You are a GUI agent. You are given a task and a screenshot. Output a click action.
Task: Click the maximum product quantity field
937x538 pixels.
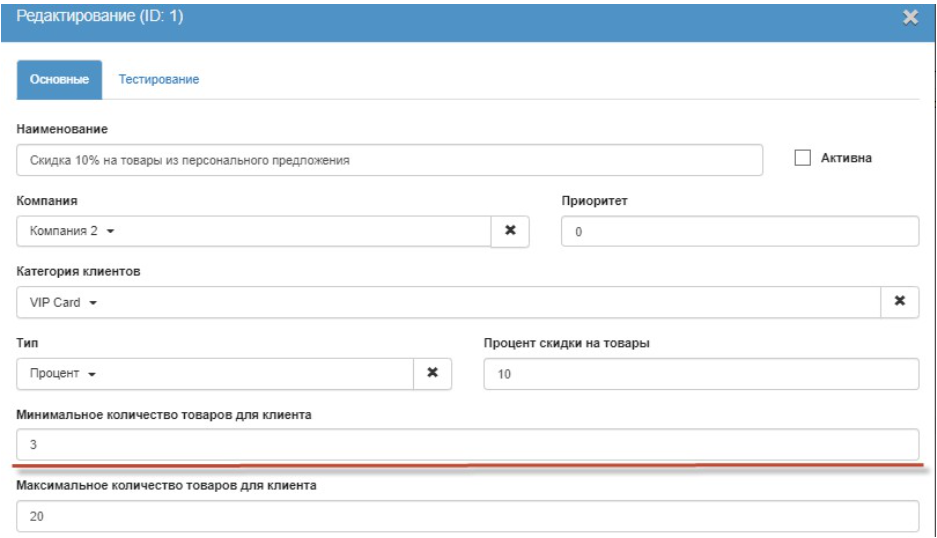(x=467, y=515)
